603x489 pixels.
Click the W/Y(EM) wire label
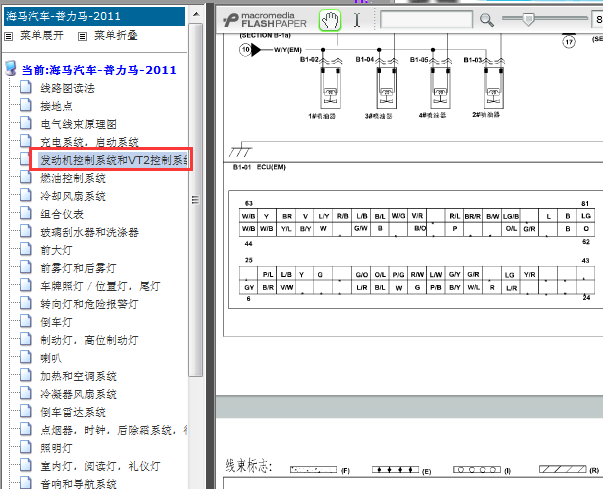[x=288, y=50]
